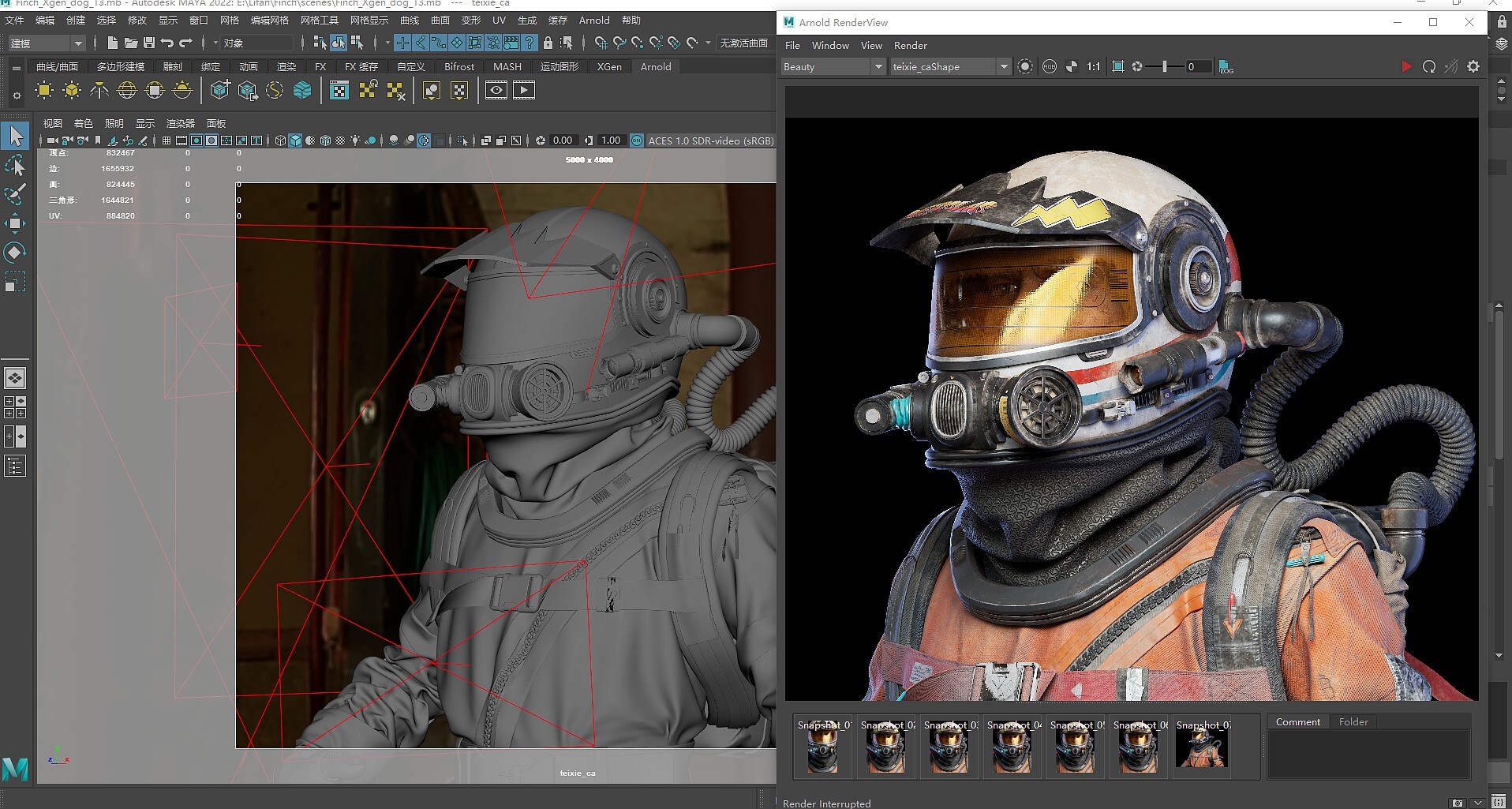Toggle the RGB channel display button
1512x809 pixels.
point(1049,67)
